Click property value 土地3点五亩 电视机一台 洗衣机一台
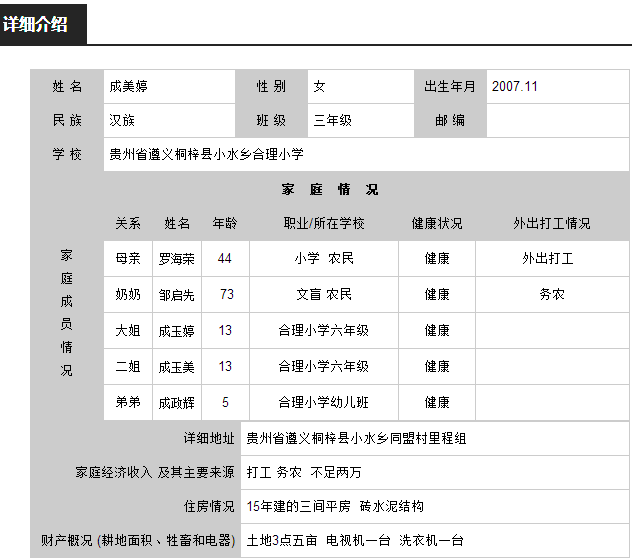Image resolution: width=632 pixels, height=558 pixels. tap(355, 540)
